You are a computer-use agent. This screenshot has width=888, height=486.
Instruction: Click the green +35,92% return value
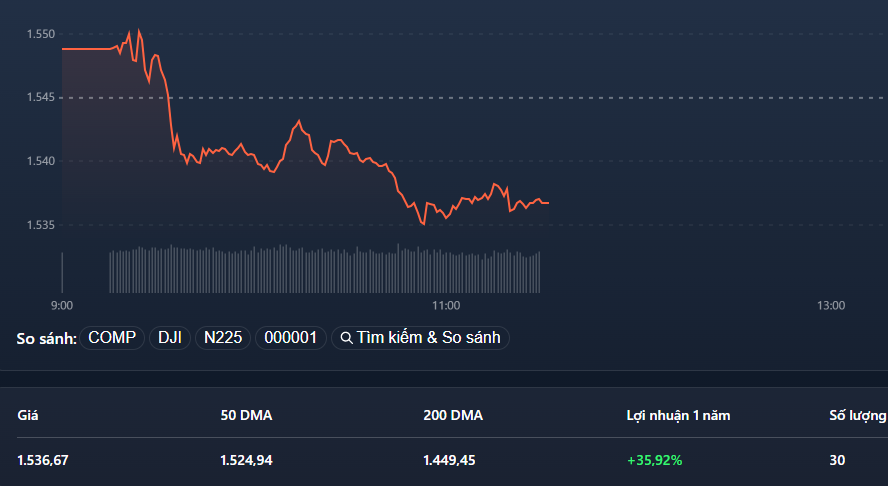pyautogui.click(x=655, y=460)
